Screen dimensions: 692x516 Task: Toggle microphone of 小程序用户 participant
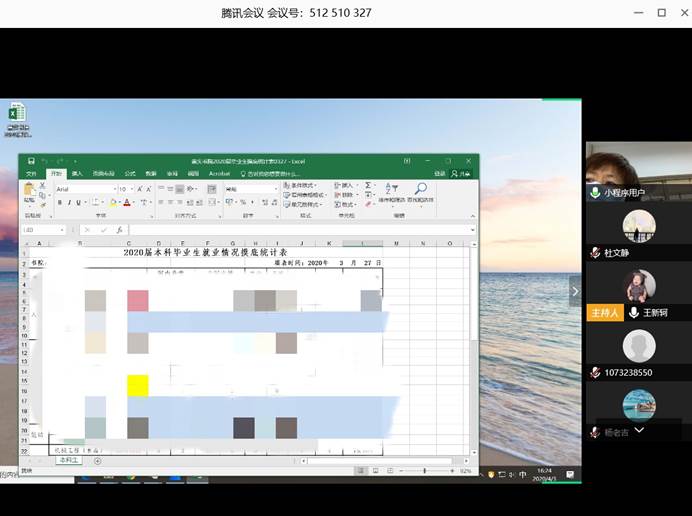pos(595,192)
